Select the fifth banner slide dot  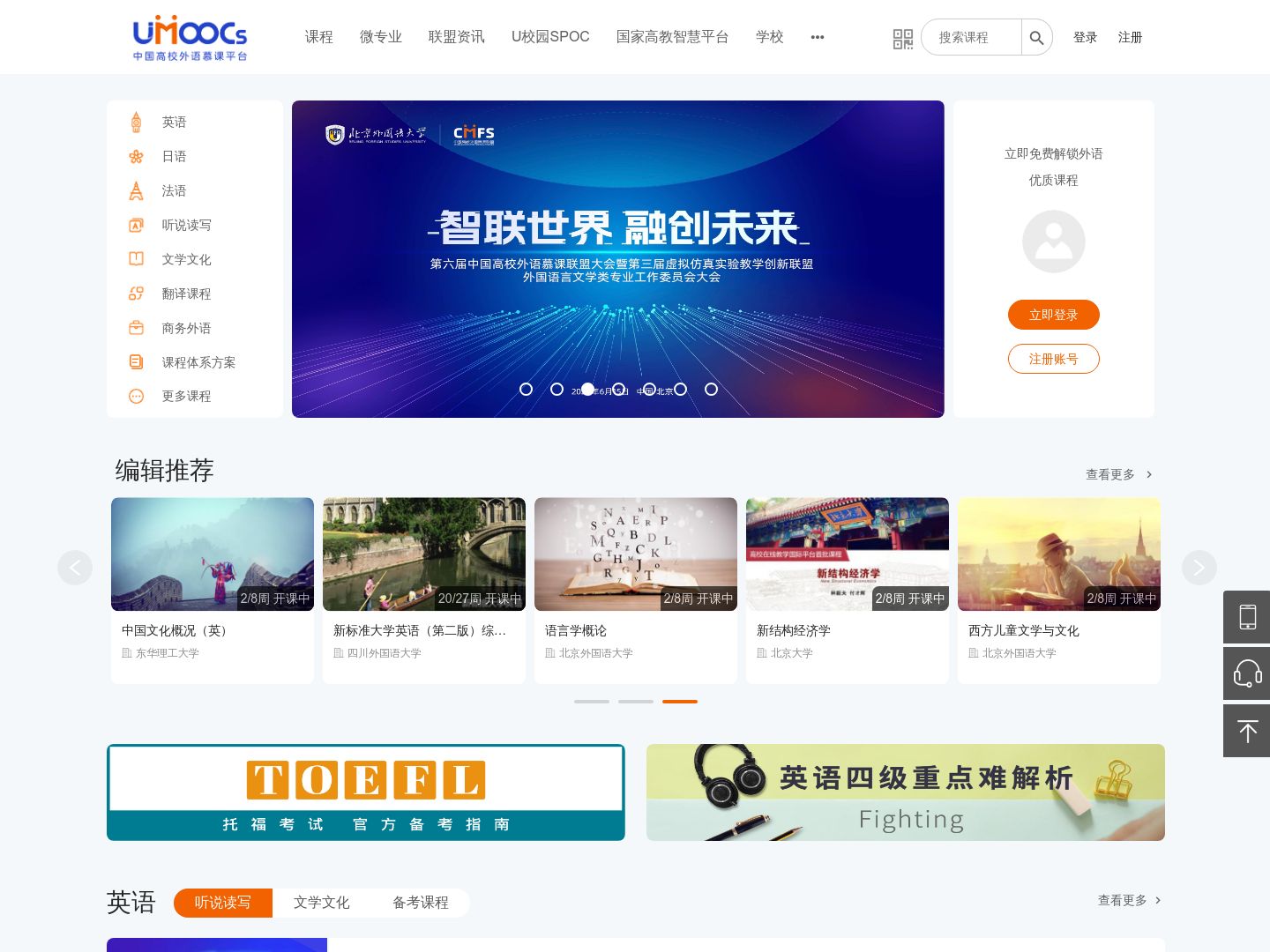tap(649, 389)
